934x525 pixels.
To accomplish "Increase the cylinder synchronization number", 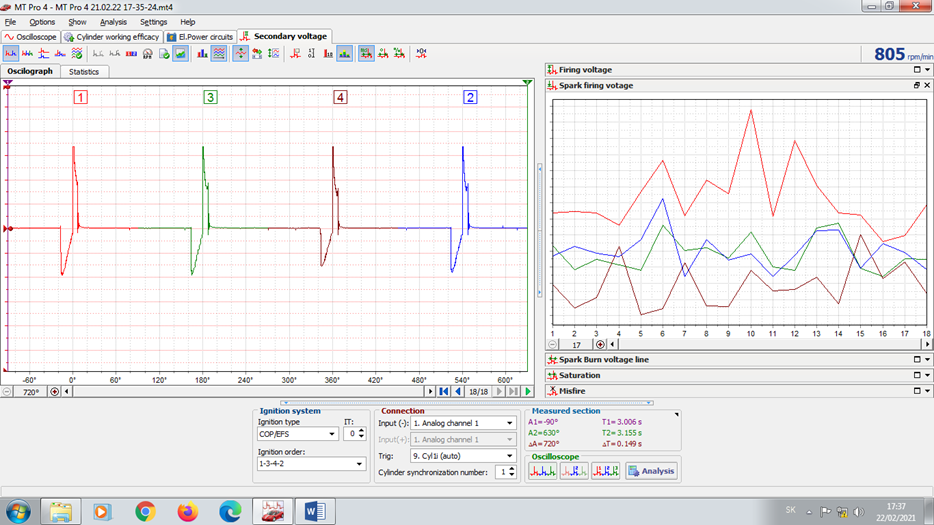I will [513, 469].
